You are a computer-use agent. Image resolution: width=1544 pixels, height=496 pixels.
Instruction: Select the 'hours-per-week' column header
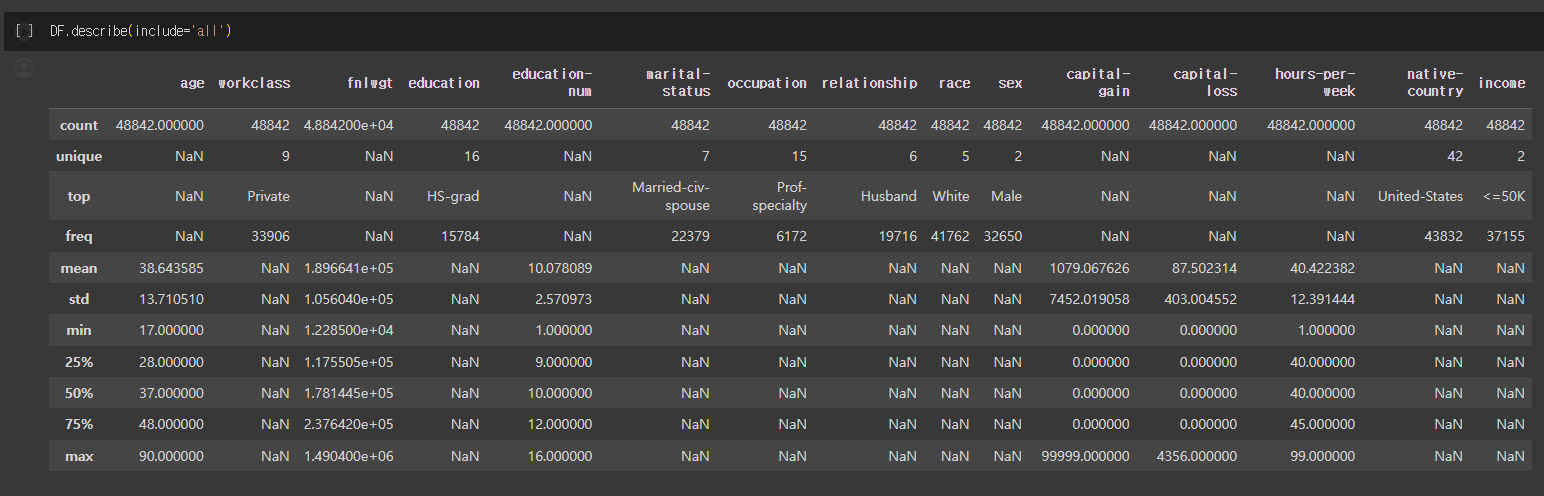pyautogui.click(x=1315, y=83)
